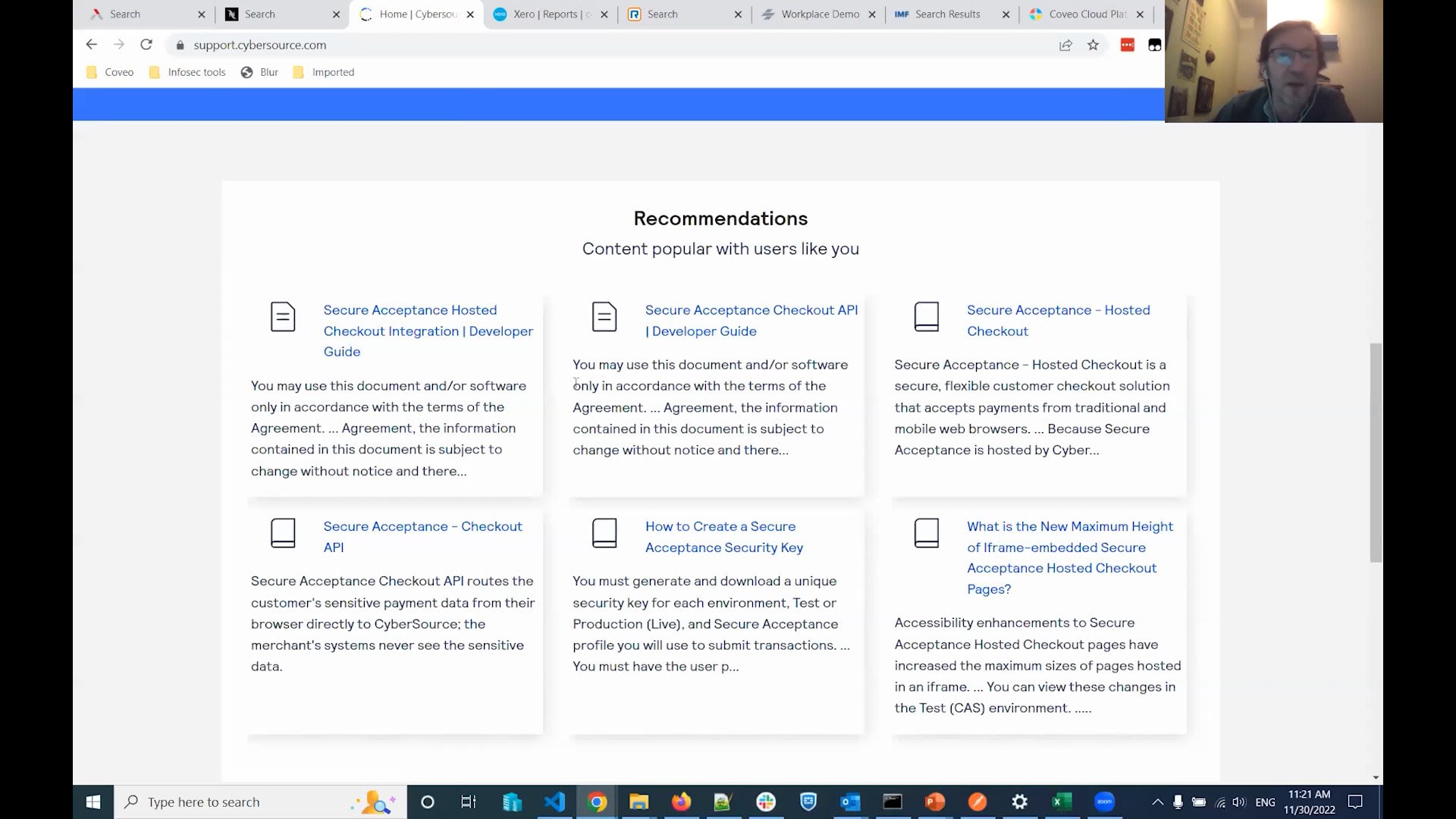Go back using browser back arrow
The image size is (1456, 819).
click(92, 45)
